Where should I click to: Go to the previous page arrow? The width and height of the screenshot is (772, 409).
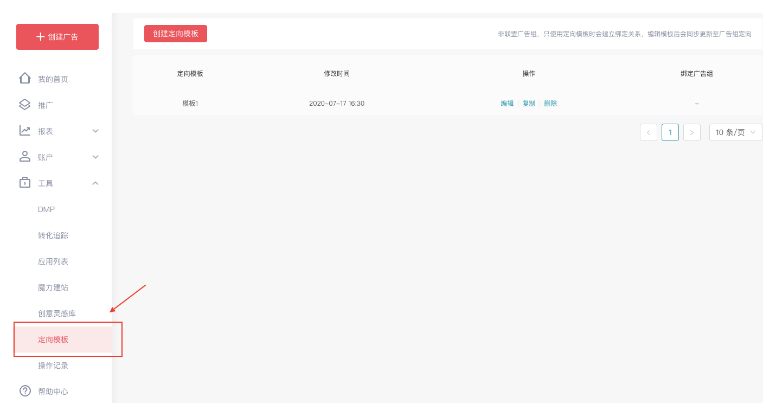tap(648, 132)
